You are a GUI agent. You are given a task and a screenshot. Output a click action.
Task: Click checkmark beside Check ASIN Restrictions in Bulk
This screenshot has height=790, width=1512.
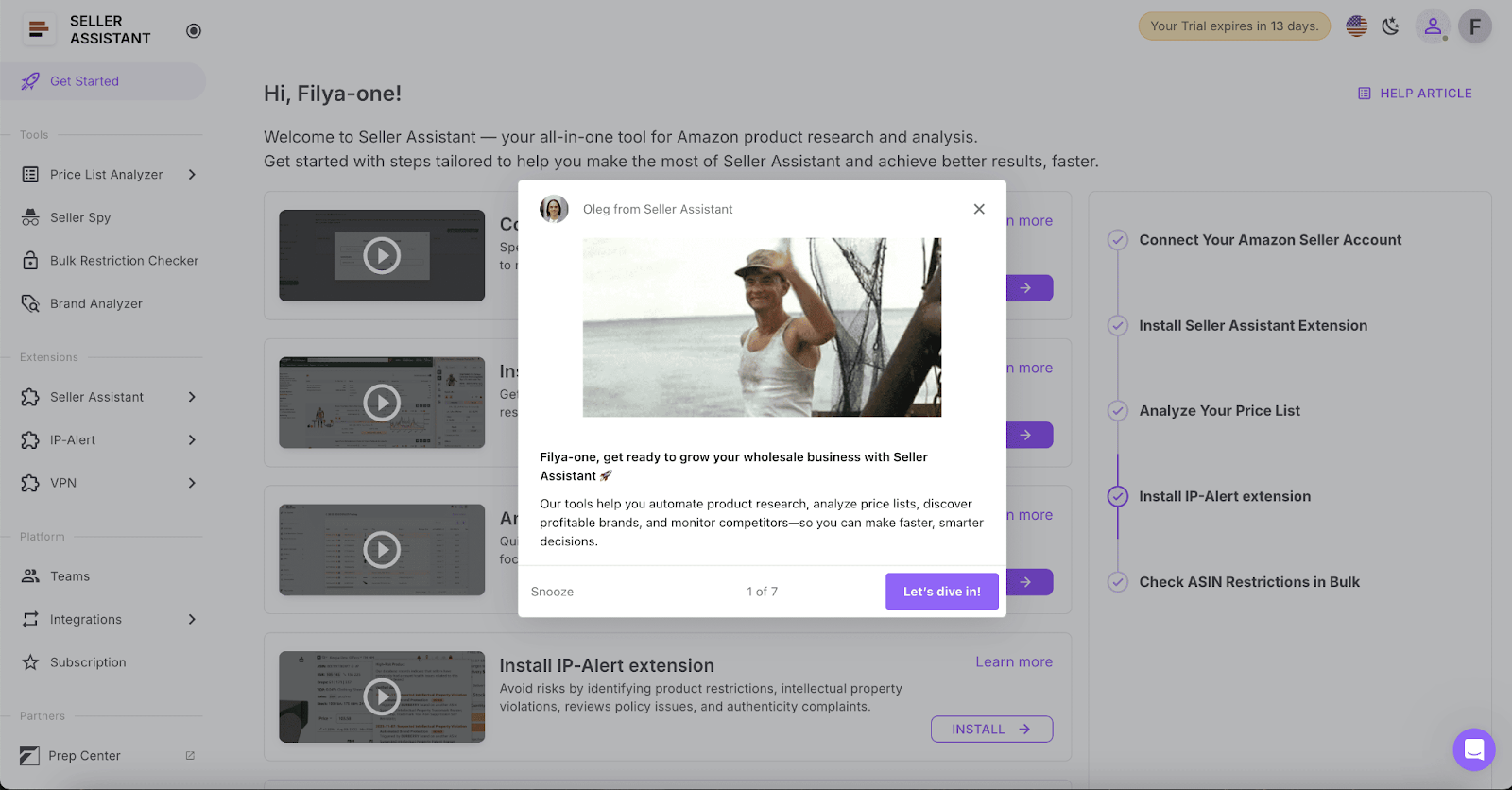point(1118,582)
